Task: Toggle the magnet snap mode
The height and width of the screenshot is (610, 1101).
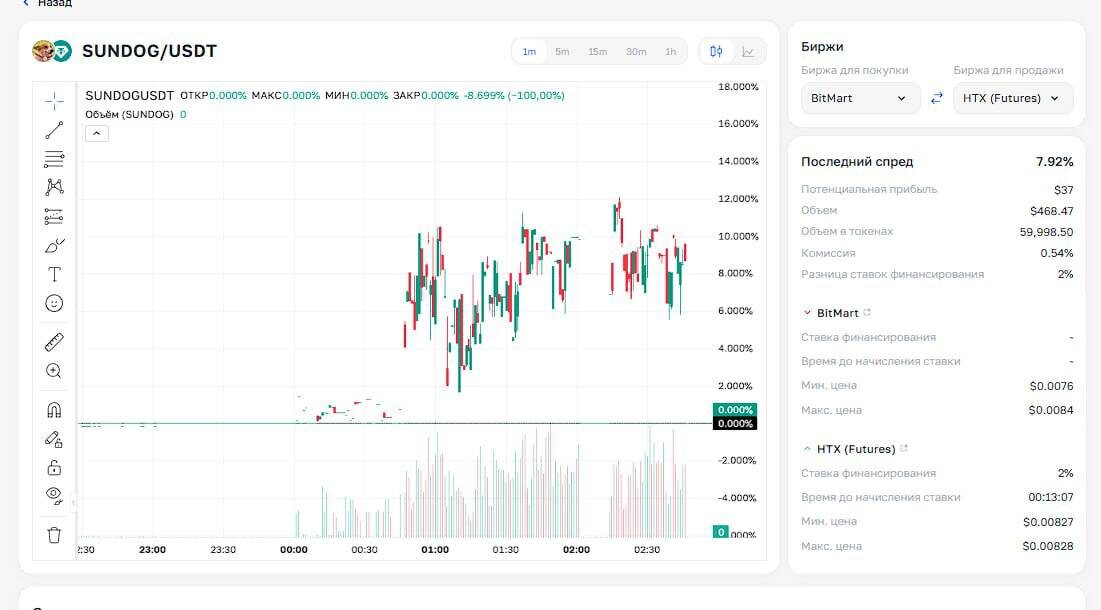Action: (54, 410)
